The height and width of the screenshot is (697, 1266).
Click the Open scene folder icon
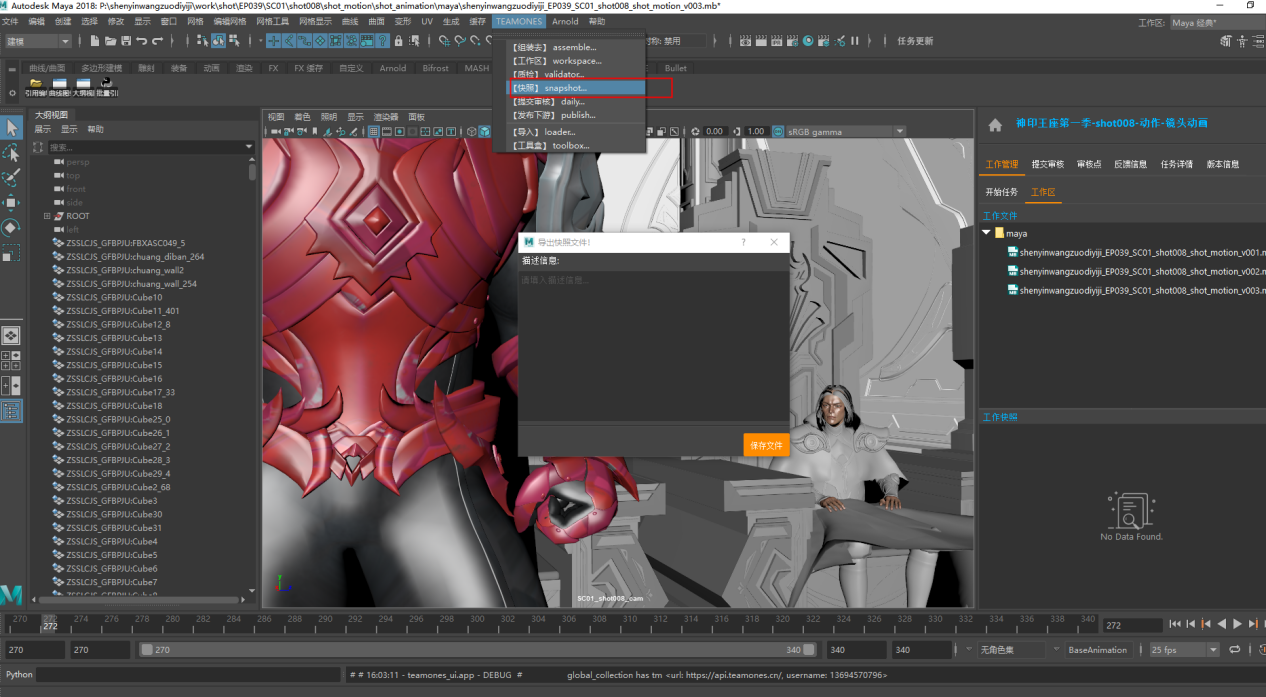109,41
